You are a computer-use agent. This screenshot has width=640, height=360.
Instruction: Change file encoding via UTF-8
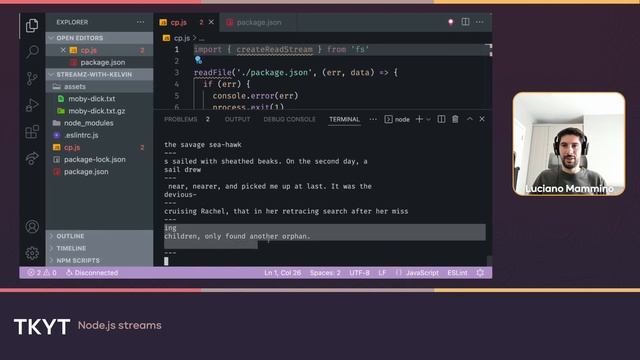359,273
